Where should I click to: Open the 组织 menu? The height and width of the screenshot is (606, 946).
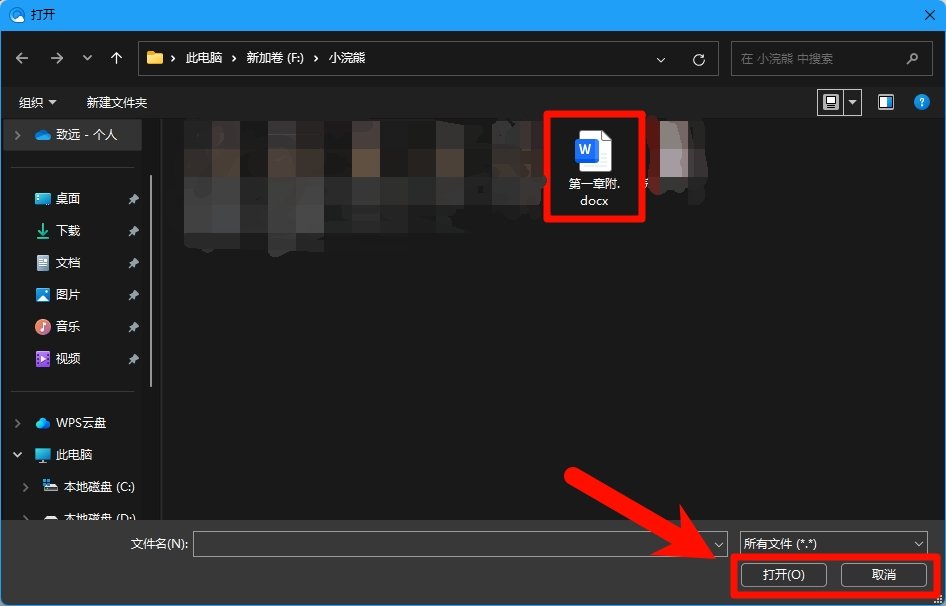click(38, 103)
